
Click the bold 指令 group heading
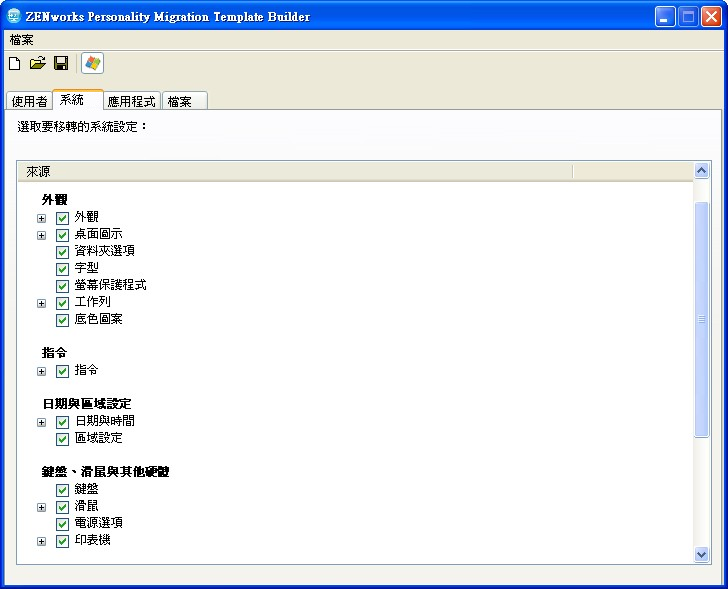click(x=54, y=353)
